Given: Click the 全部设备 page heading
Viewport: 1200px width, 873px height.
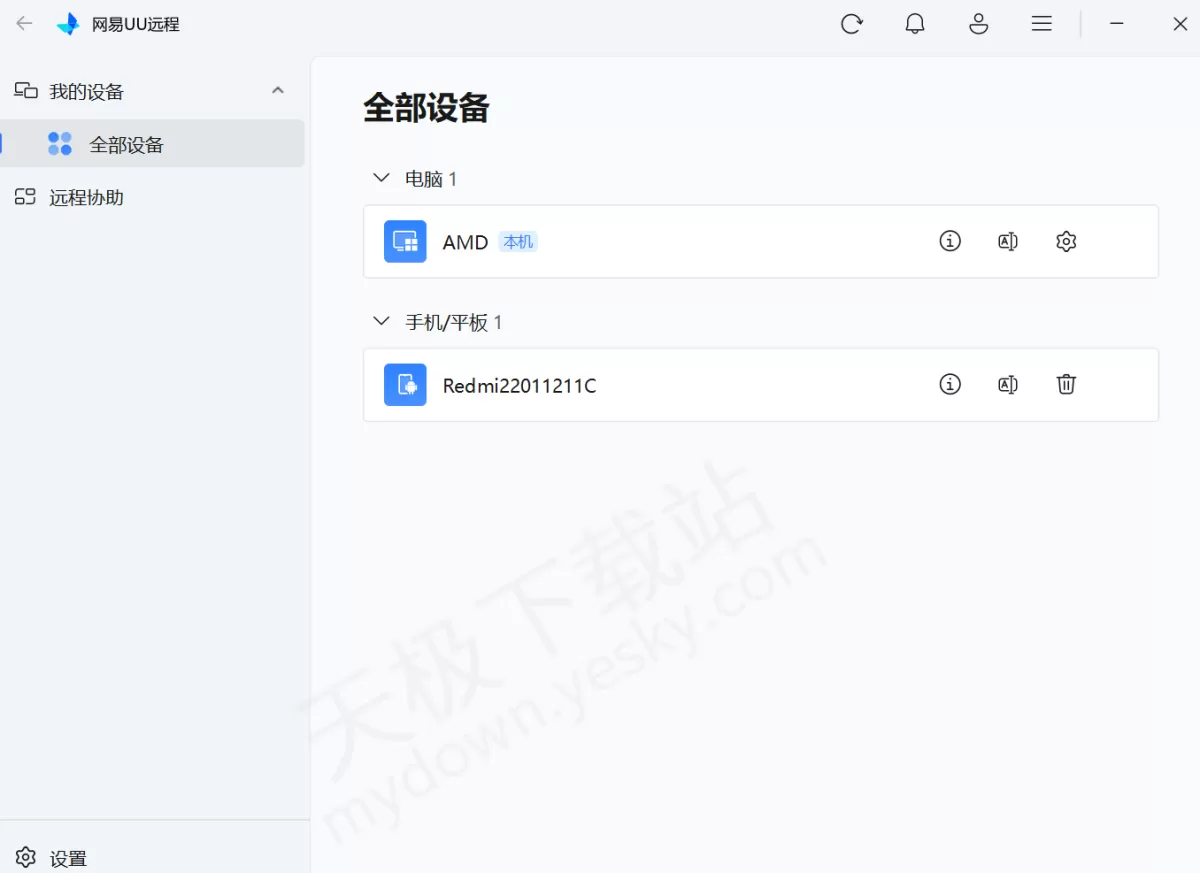Looking at the screenshot, I should [x=426, y=108].
